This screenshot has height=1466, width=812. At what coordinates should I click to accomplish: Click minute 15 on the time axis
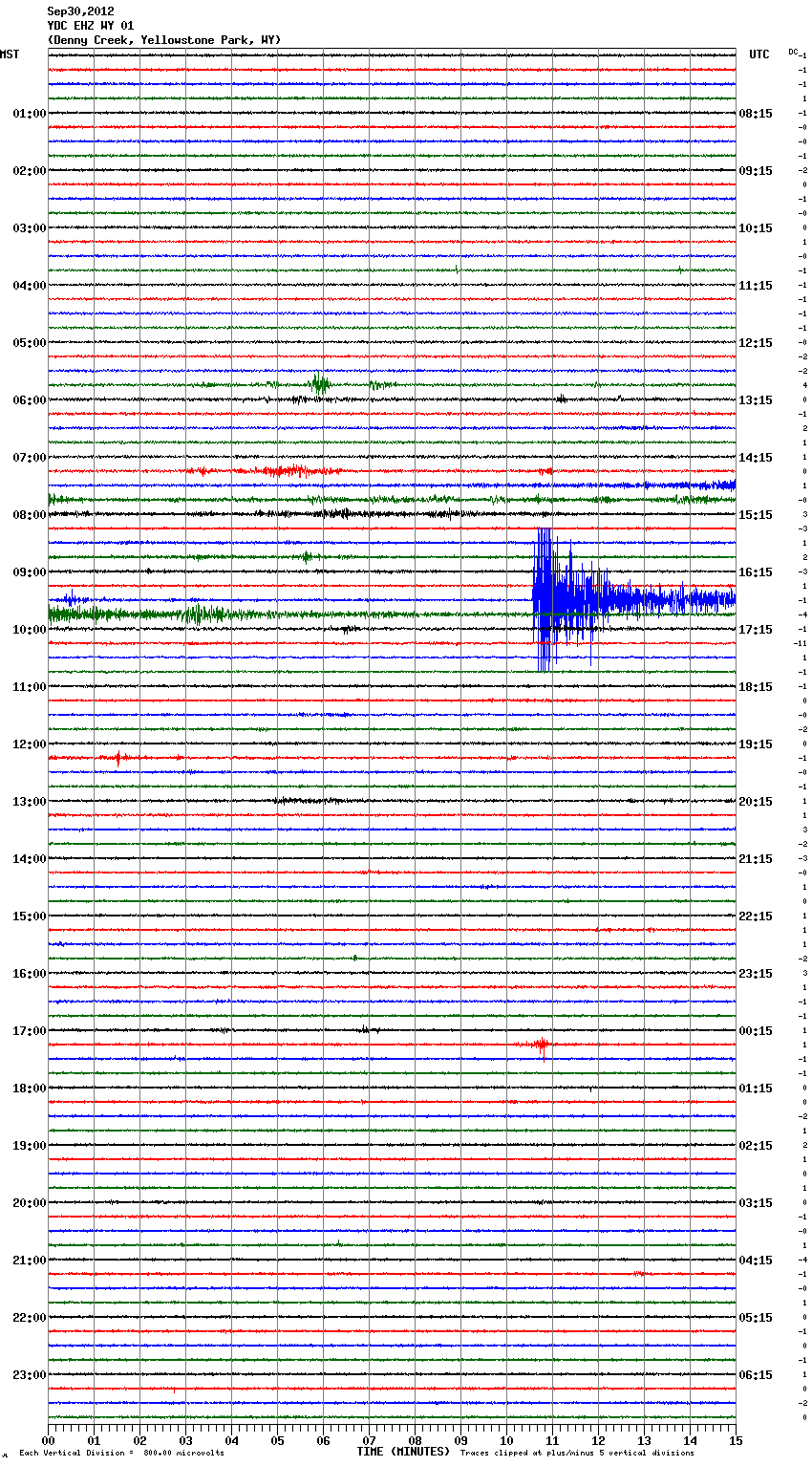click(x=736, y=1440)
